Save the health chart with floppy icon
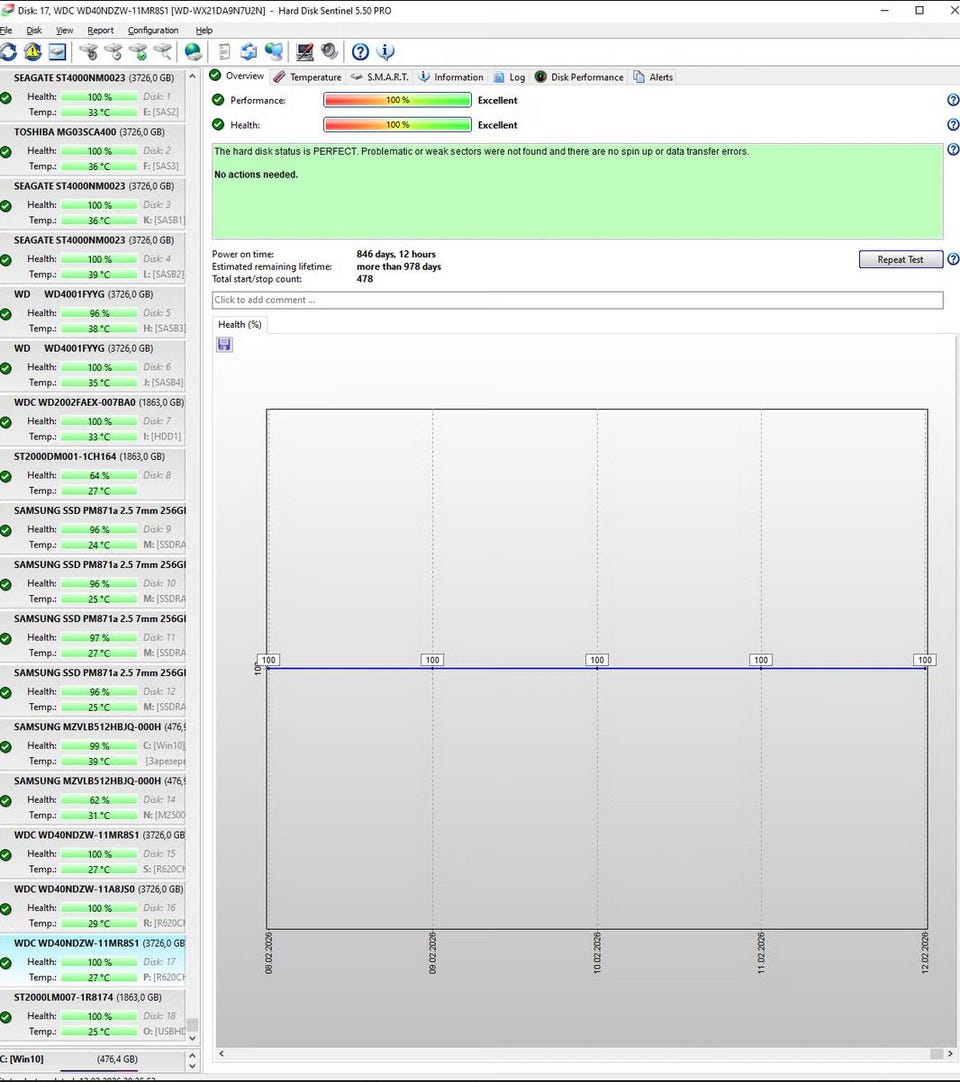960x1082 pixels. pos(224,344)
